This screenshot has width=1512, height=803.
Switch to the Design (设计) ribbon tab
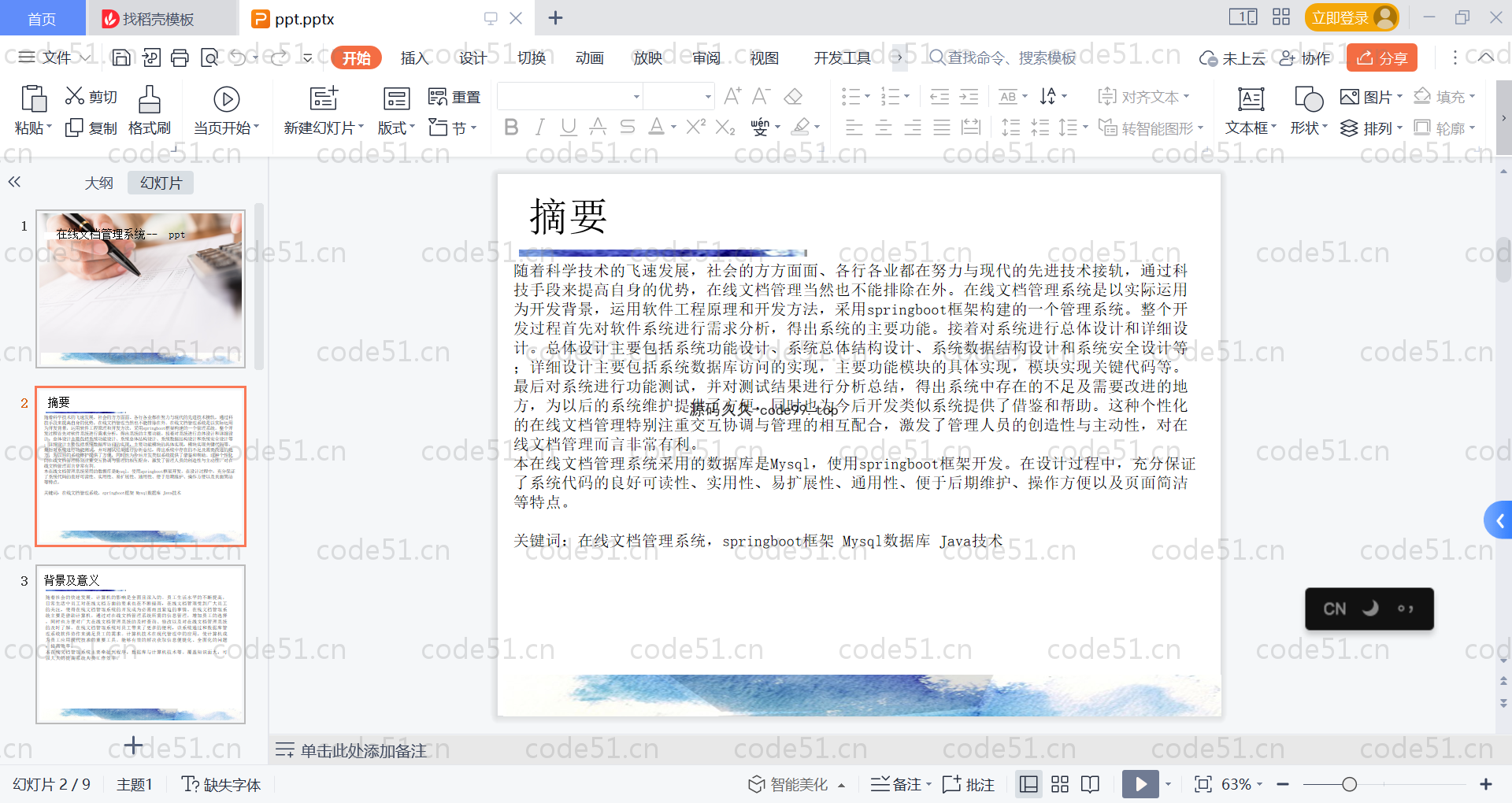[x=472, y=57]
